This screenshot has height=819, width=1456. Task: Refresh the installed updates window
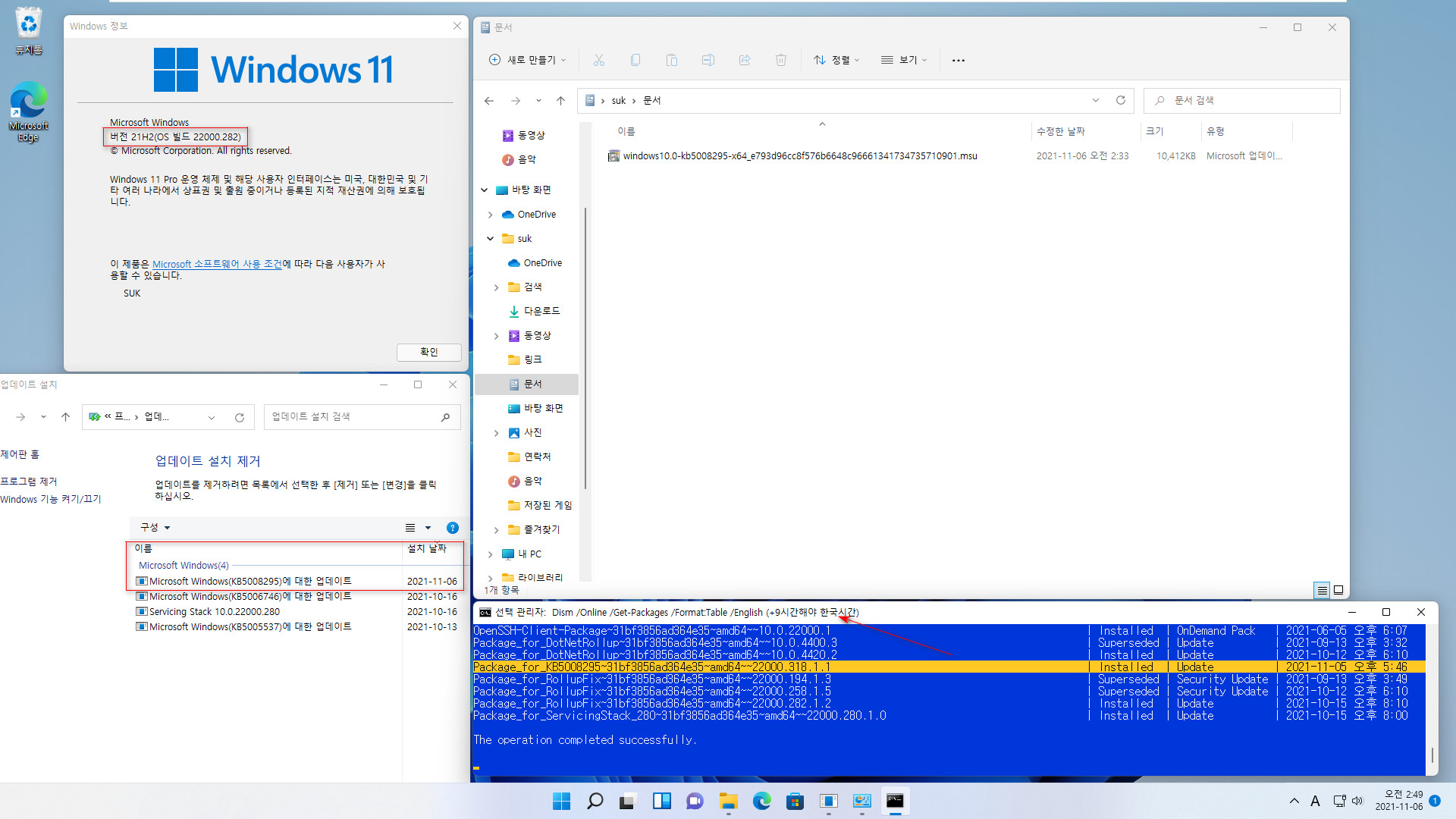coord(240,417)
